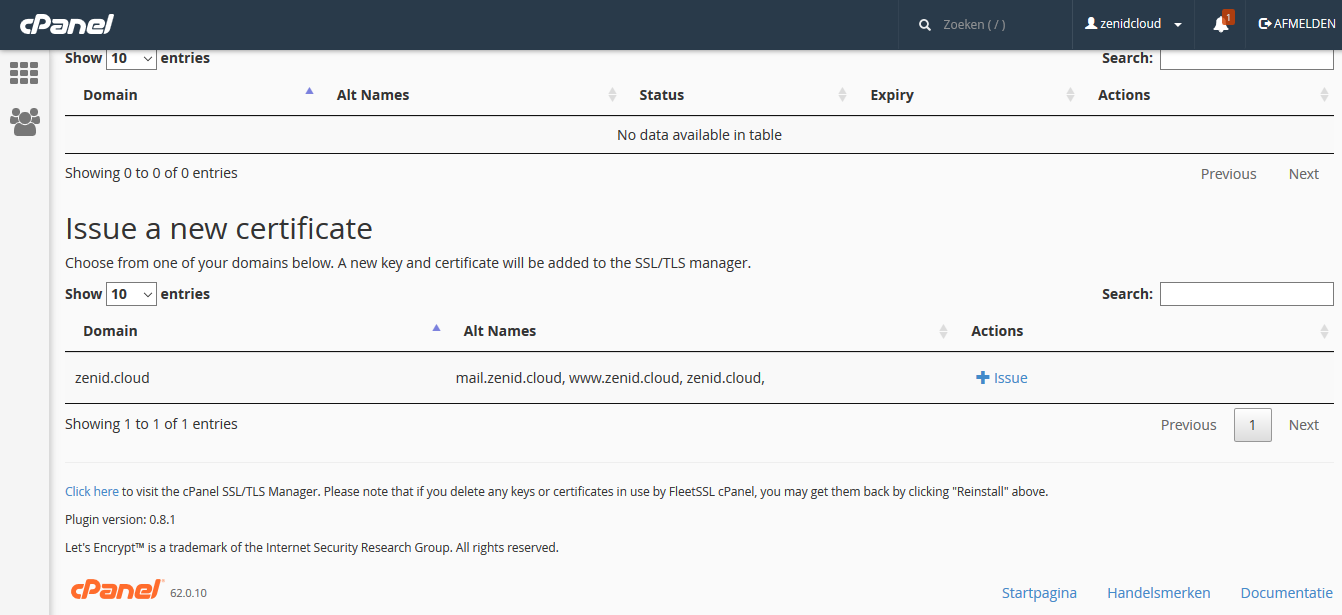Screen dimensions: 1342x615
Task: Click the AFMELDEN logout button
Action: coord(1297,24)
